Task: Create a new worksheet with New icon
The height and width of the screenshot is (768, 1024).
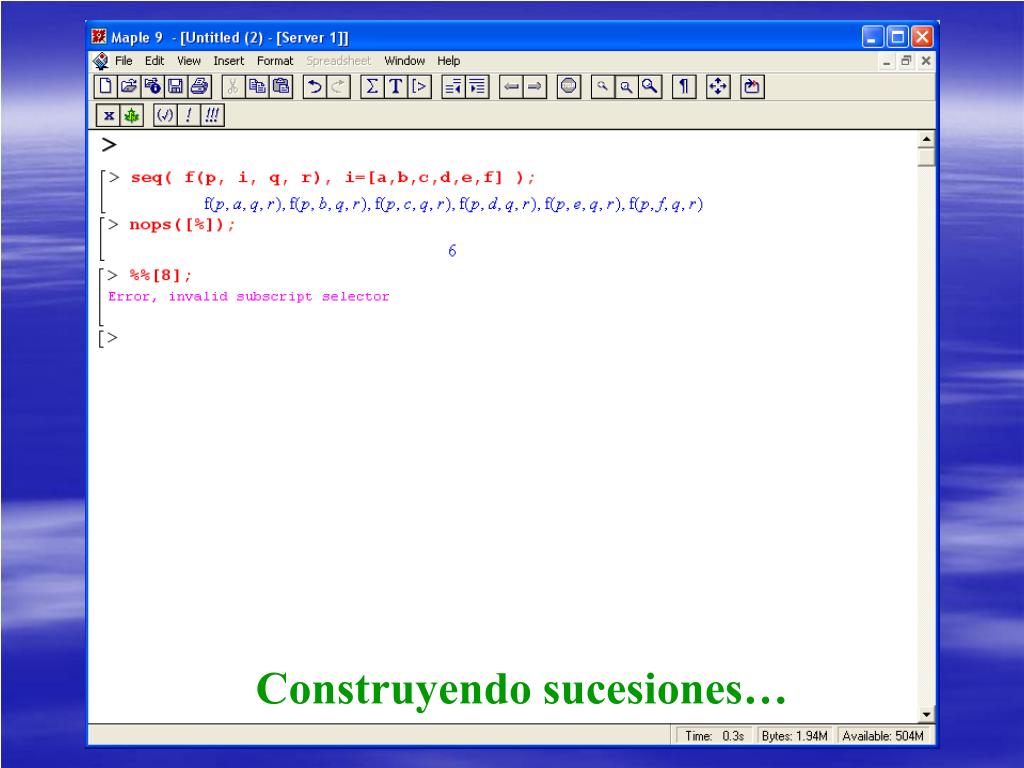Action: click(x=106, y=86)
